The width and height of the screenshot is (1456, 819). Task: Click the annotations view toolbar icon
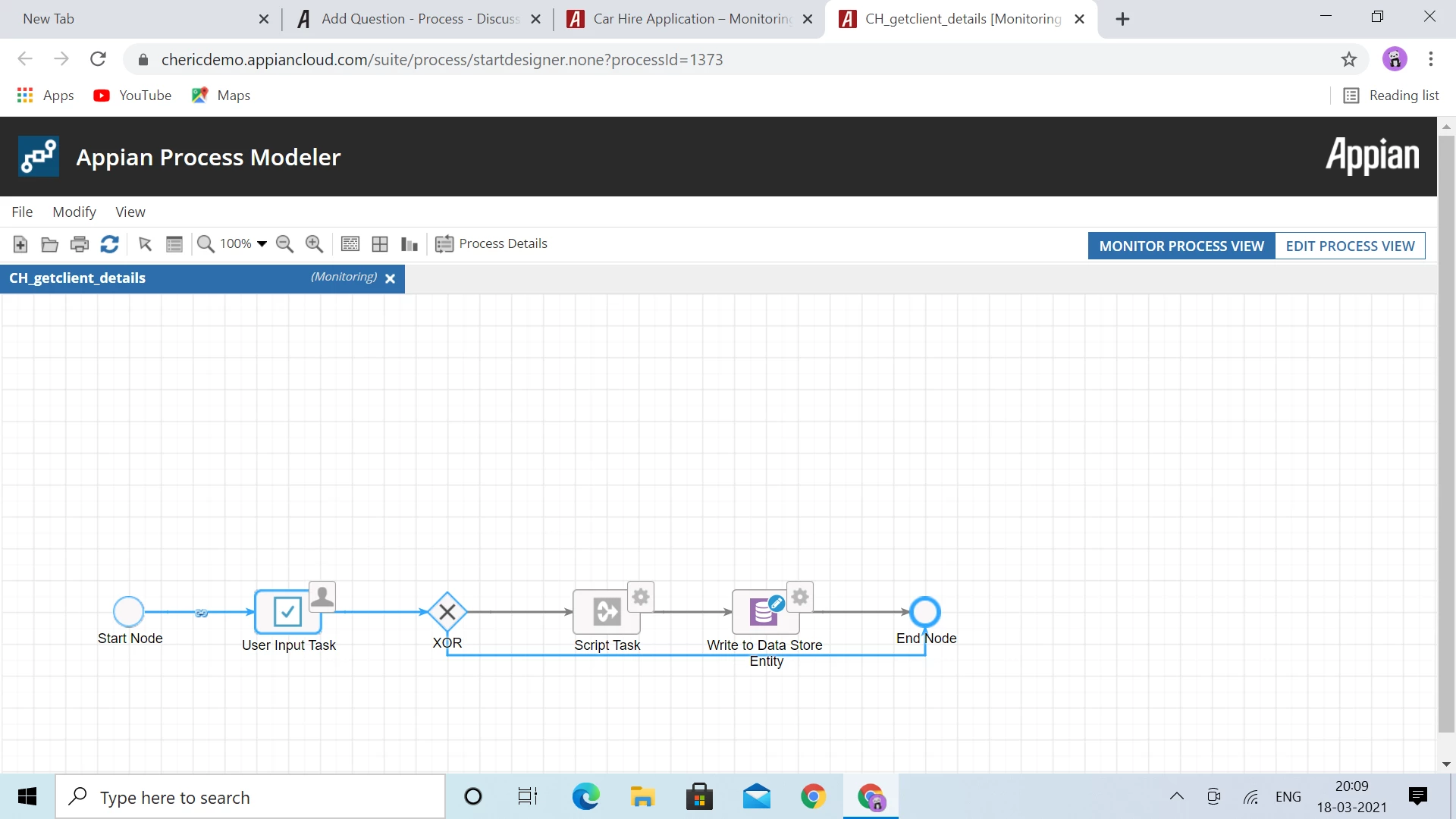tap(350, 244)
